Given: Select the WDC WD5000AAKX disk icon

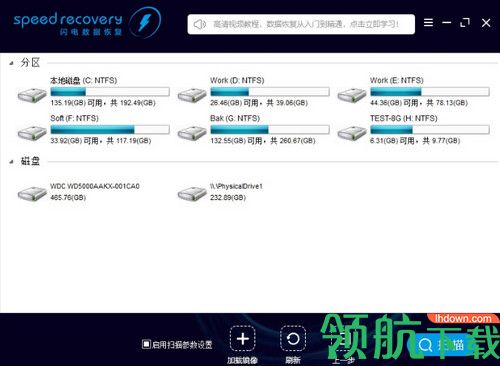Looking at the screenshot, I should tap(32, 194).
